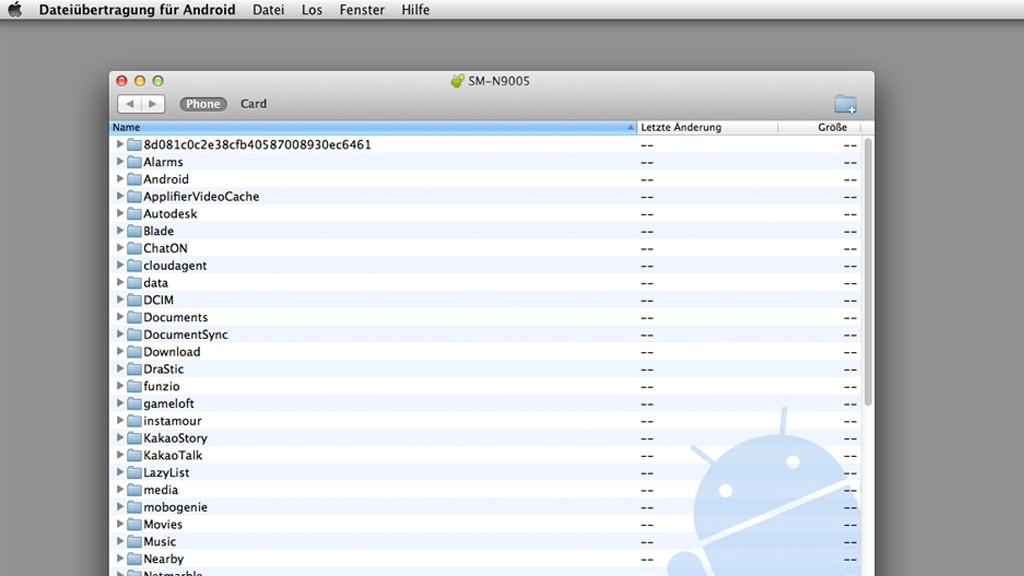
Task: Open the Apple menu
Action: click(14, 10)
